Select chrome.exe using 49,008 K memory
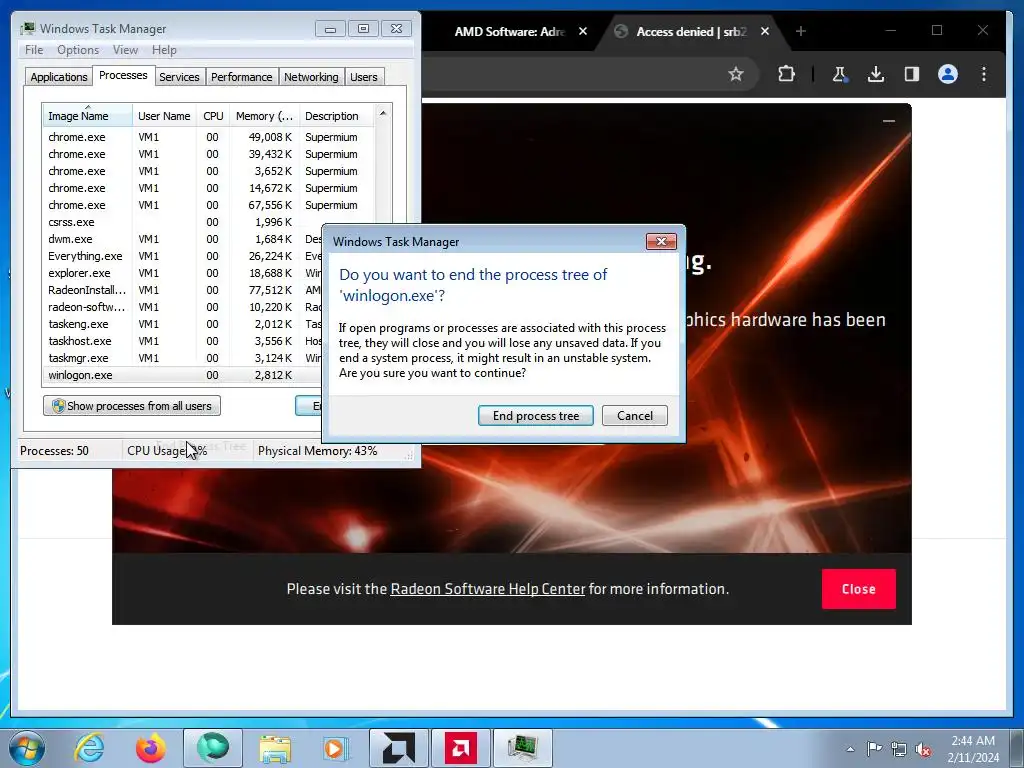This screenshot has width=1024, height=768. (209, 137)
